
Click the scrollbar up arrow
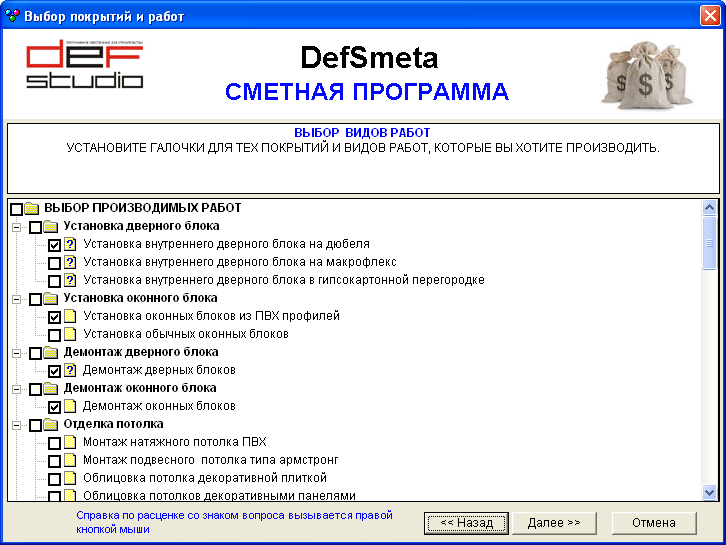coord(709,208)
